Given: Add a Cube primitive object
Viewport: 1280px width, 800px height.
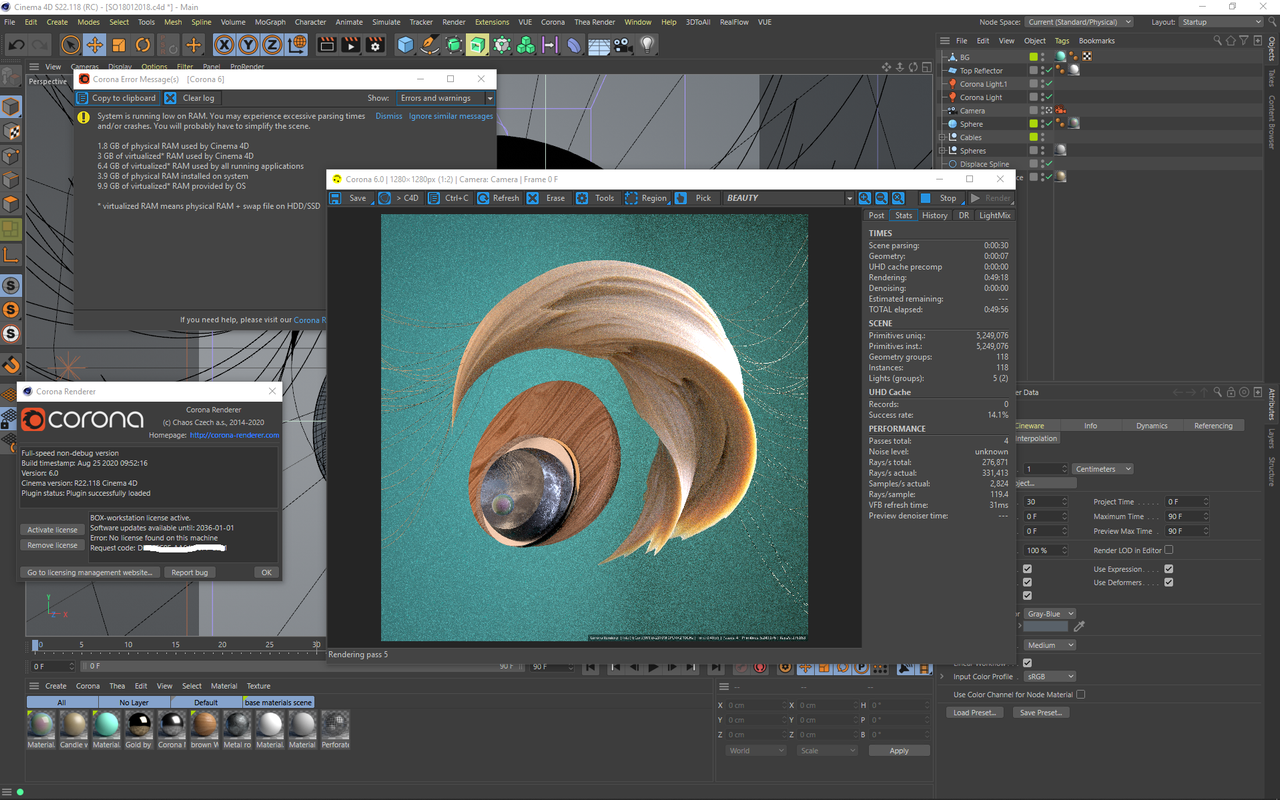Looking at the screenshot, I should 405,45.
